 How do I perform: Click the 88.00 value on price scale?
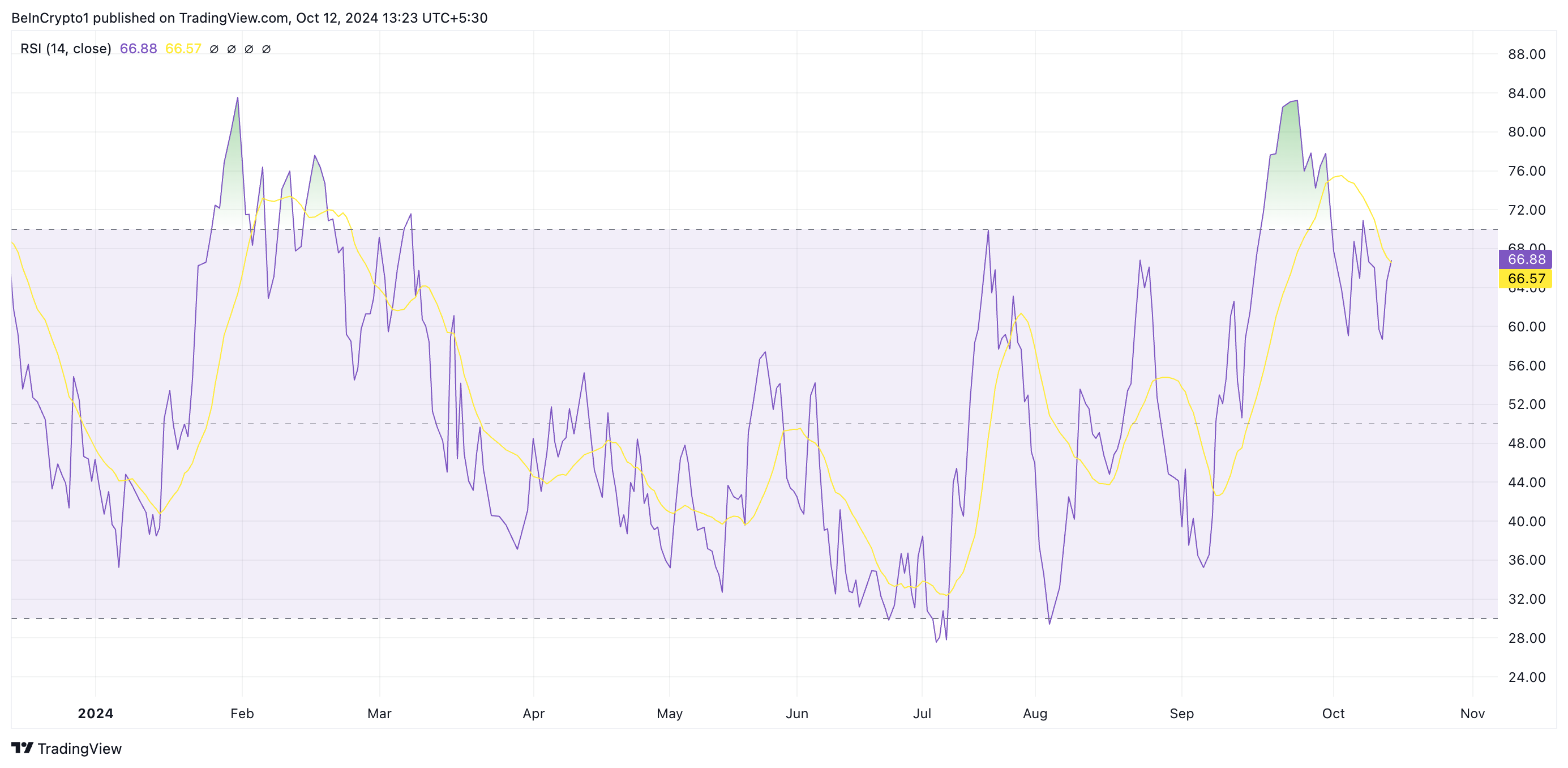[x=1527, y=54]
